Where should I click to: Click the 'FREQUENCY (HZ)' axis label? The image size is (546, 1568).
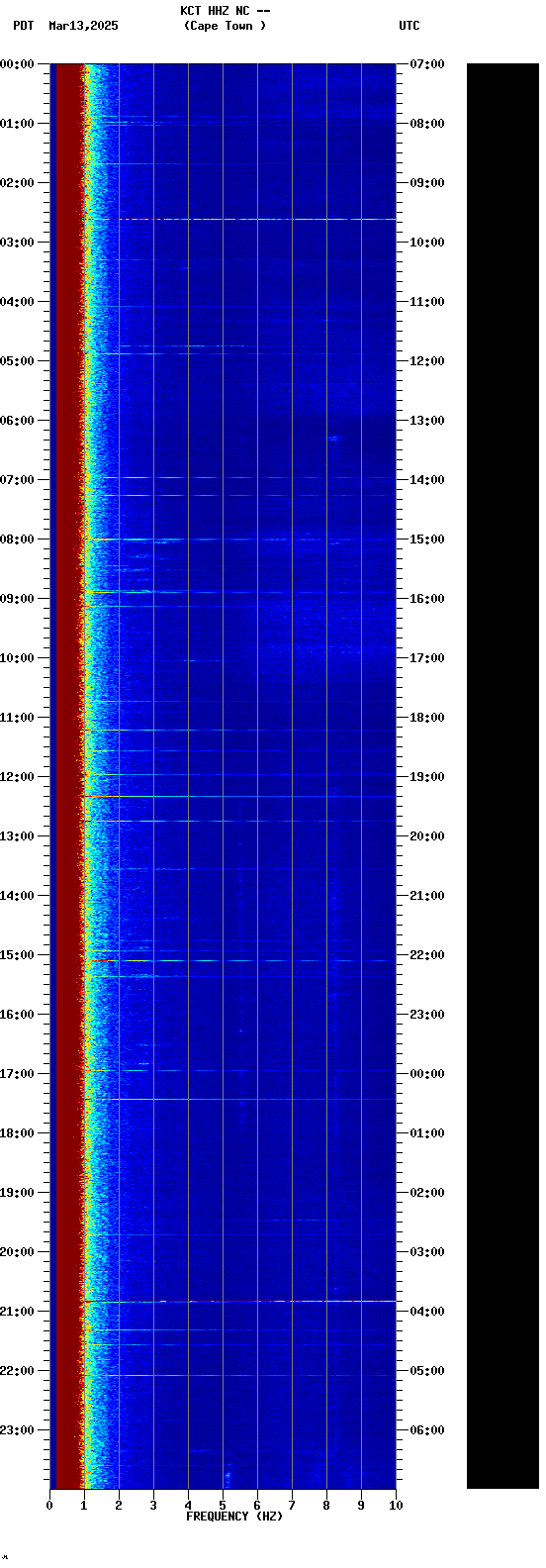[234, 1516]
